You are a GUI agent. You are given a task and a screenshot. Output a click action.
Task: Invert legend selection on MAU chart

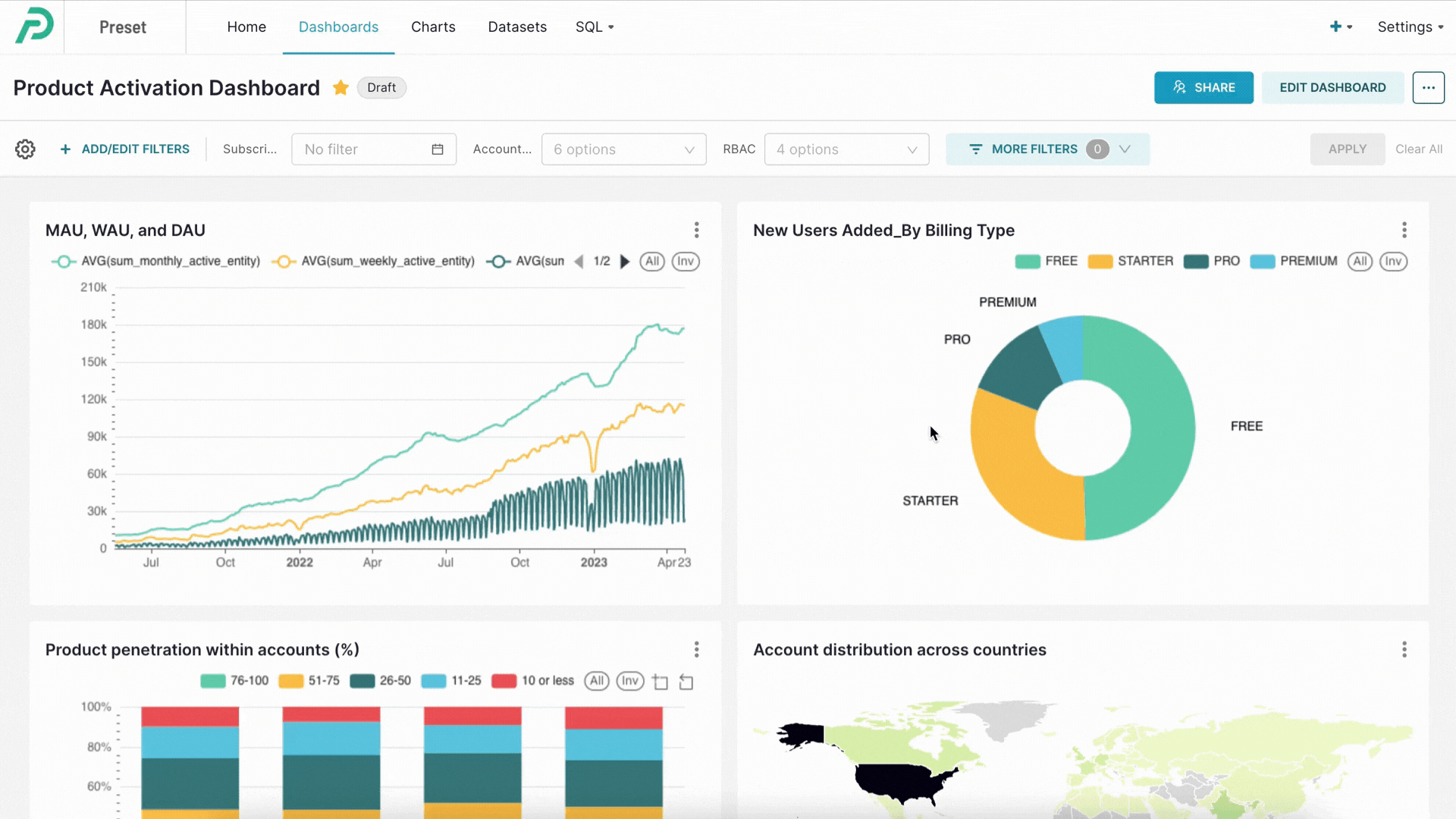(685, 262)
